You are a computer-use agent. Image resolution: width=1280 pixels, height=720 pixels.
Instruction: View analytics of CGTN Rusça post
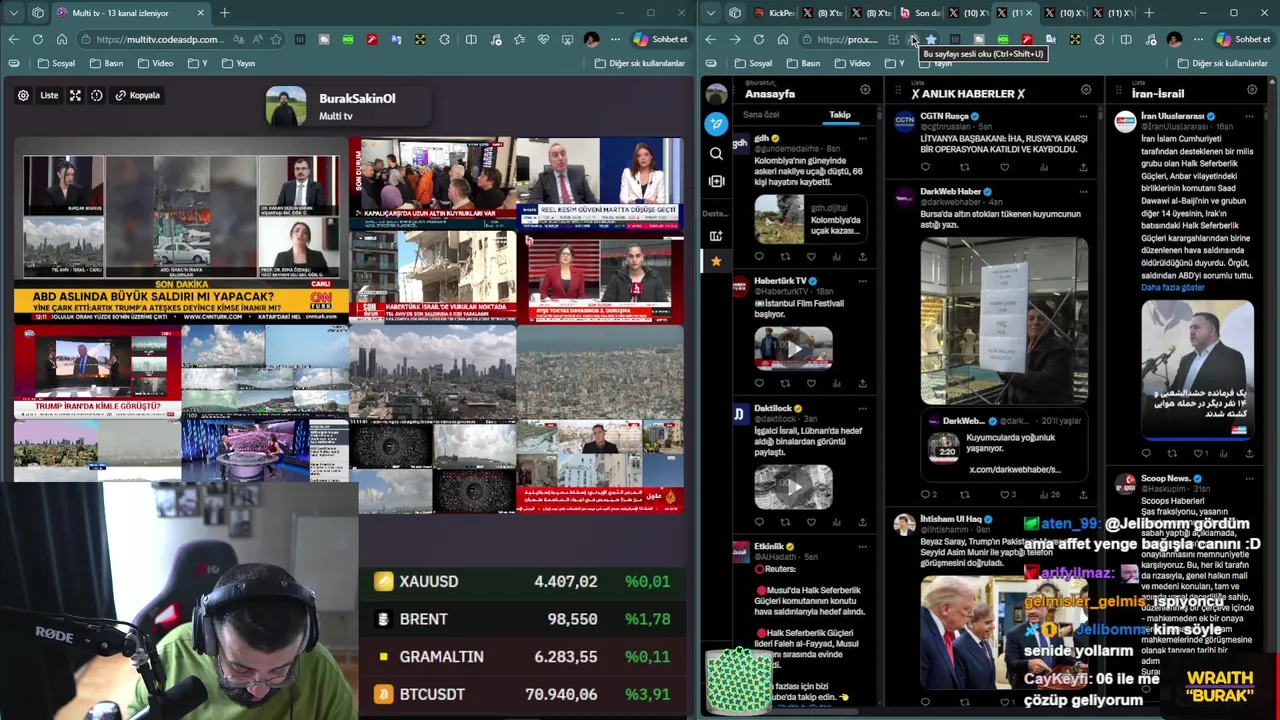1044,167
